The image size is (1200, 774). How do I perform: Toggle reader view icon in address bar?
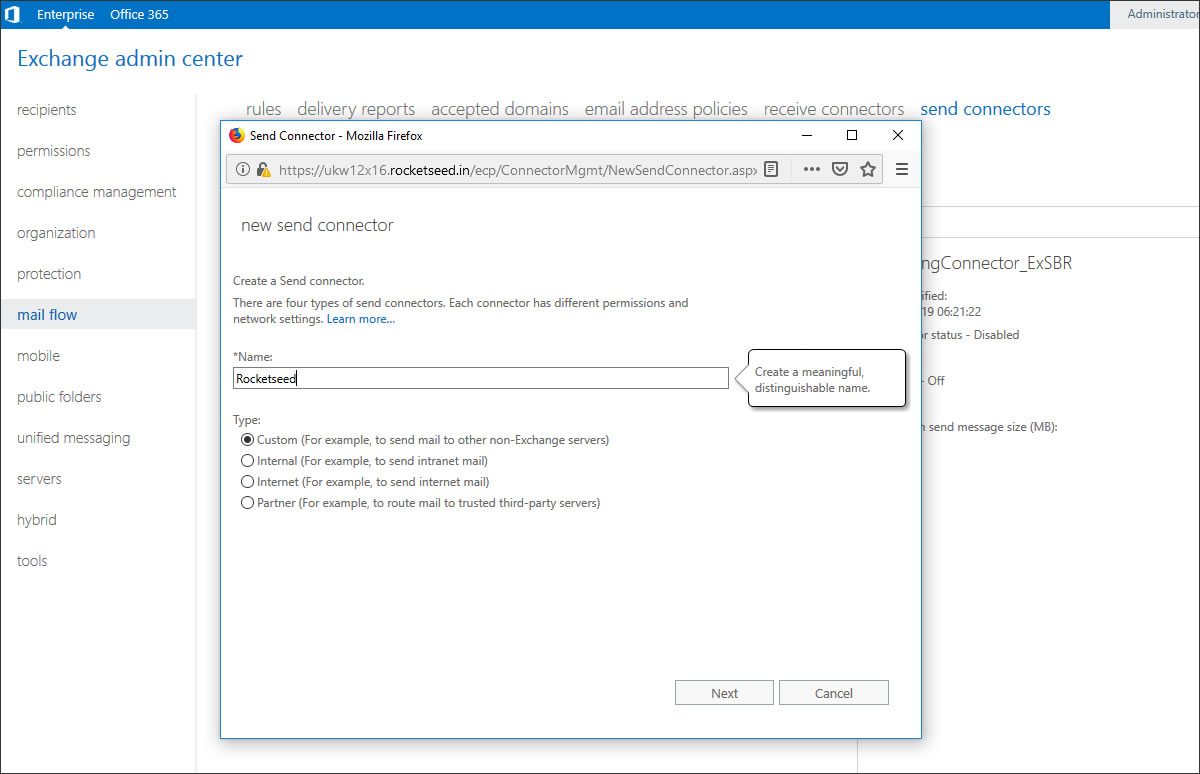771,170
